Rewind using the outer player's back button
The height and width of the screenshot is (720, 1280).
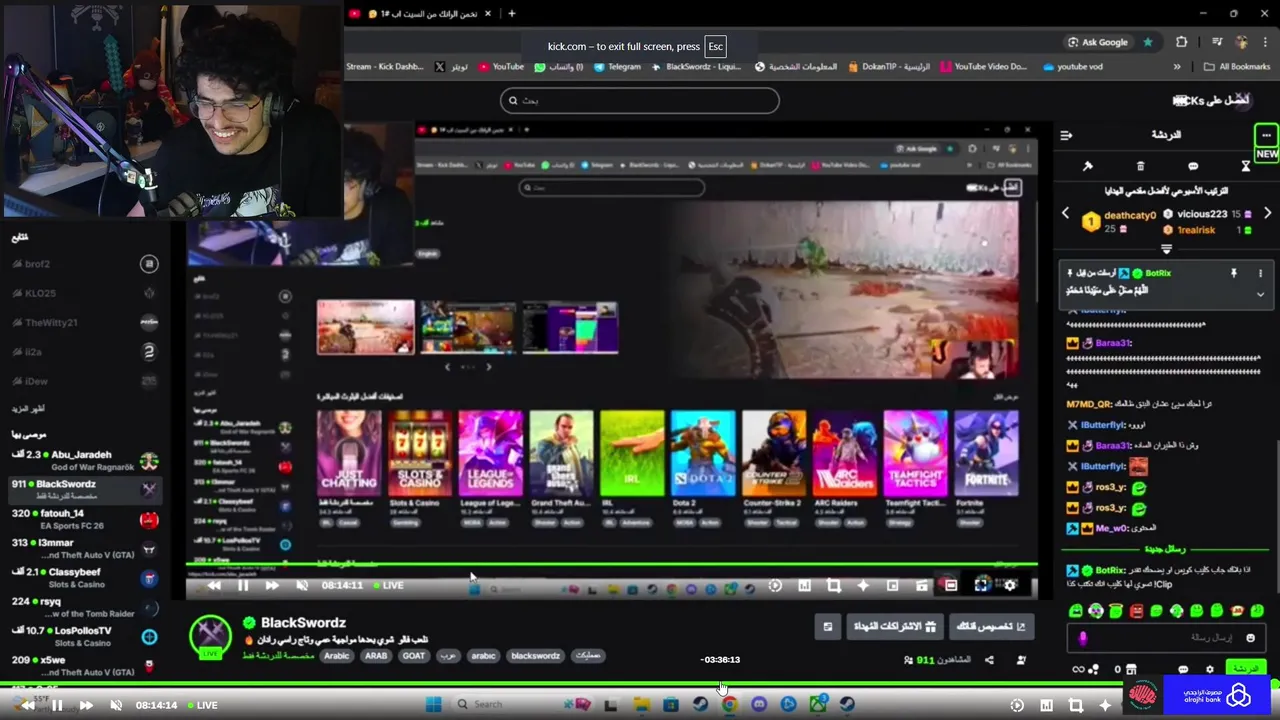click(x=27, y=705)
